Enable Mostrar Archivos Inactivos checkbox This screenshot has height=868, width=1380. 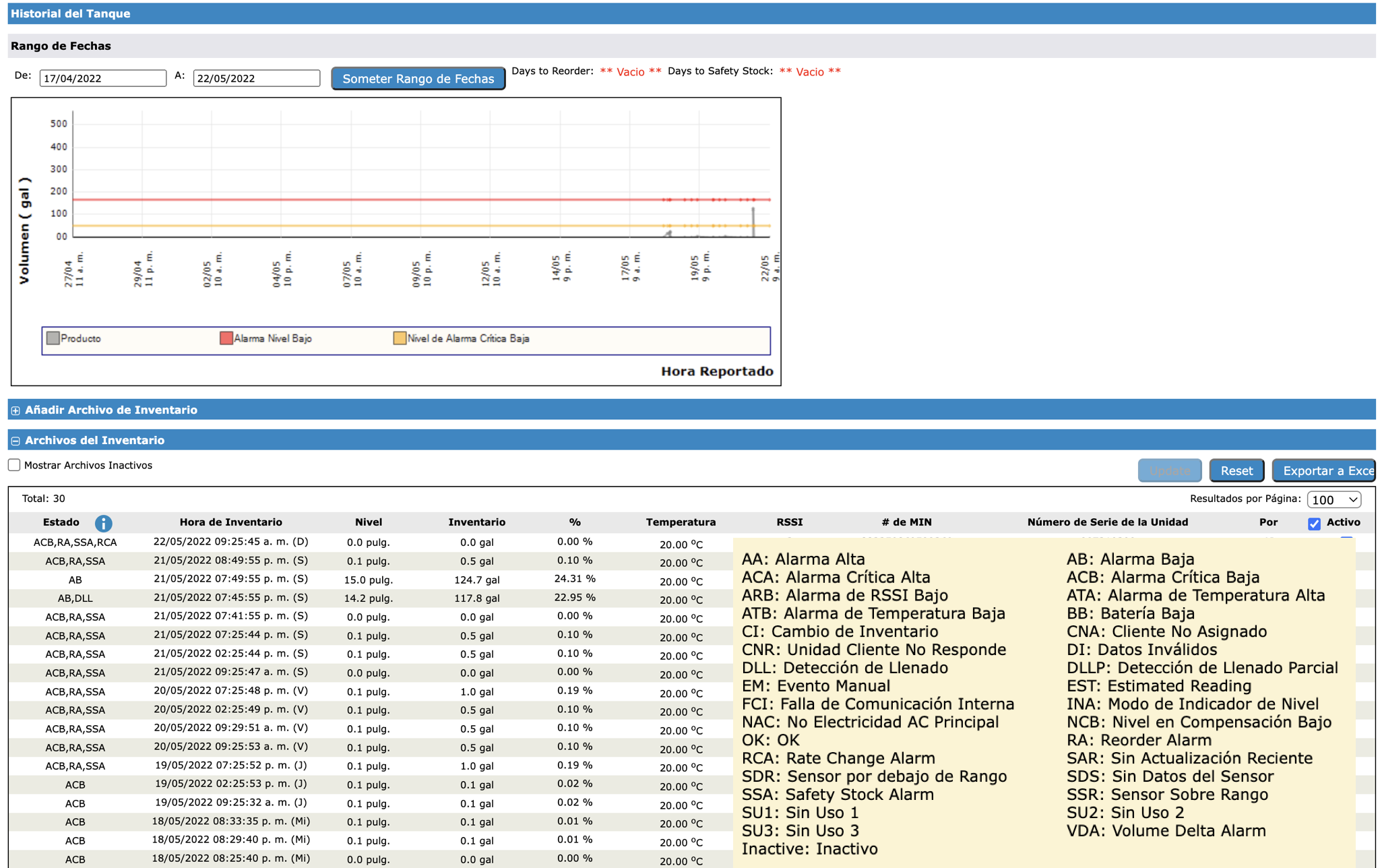pos(14,465)
